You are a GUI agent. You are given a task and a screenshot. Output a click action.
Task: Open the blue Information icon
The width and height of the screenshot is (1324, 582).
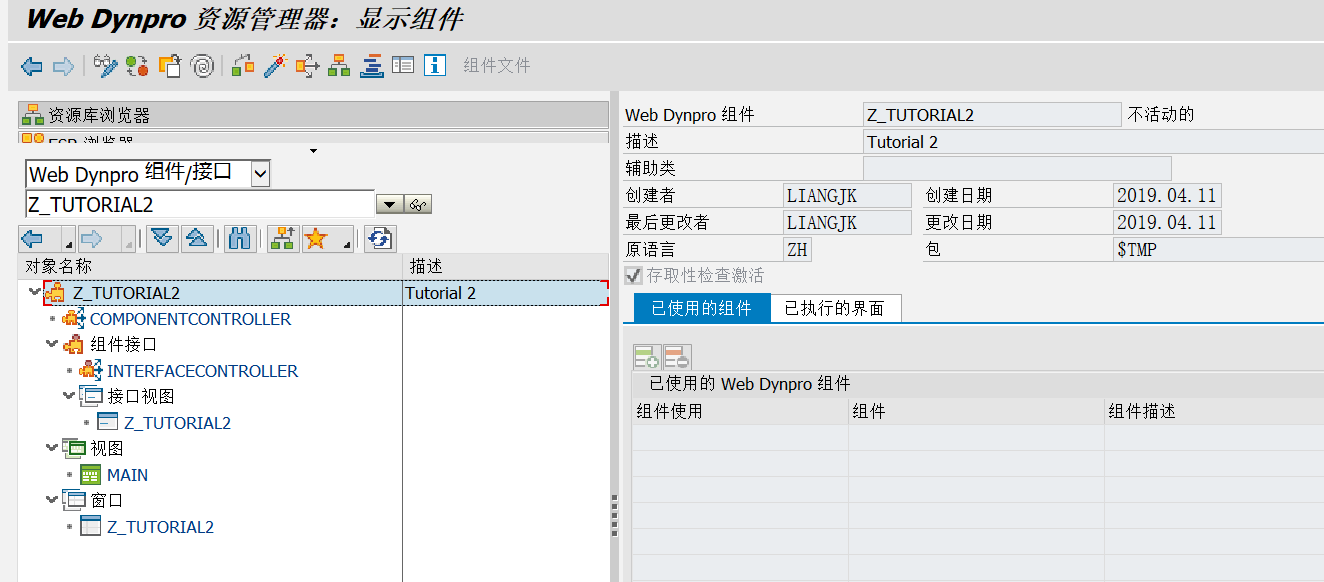coord(435,66)
